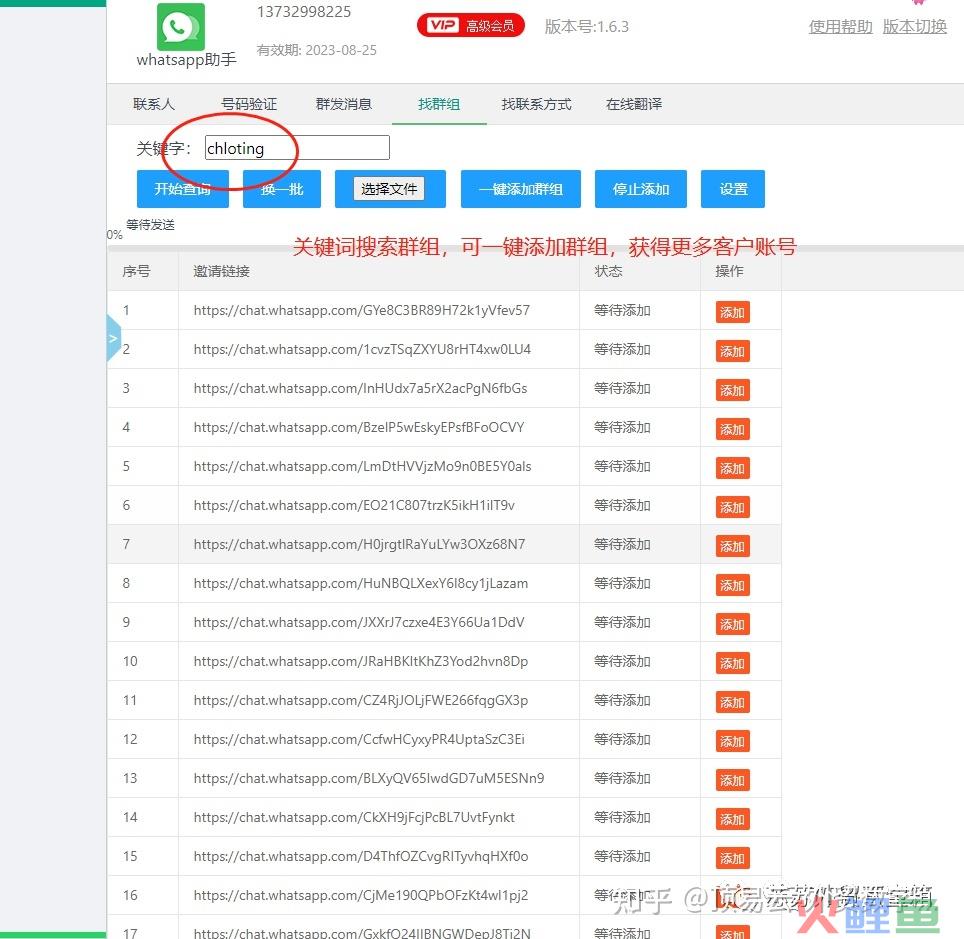
Task: Click the 序号 column header
Action: point(136,271)
